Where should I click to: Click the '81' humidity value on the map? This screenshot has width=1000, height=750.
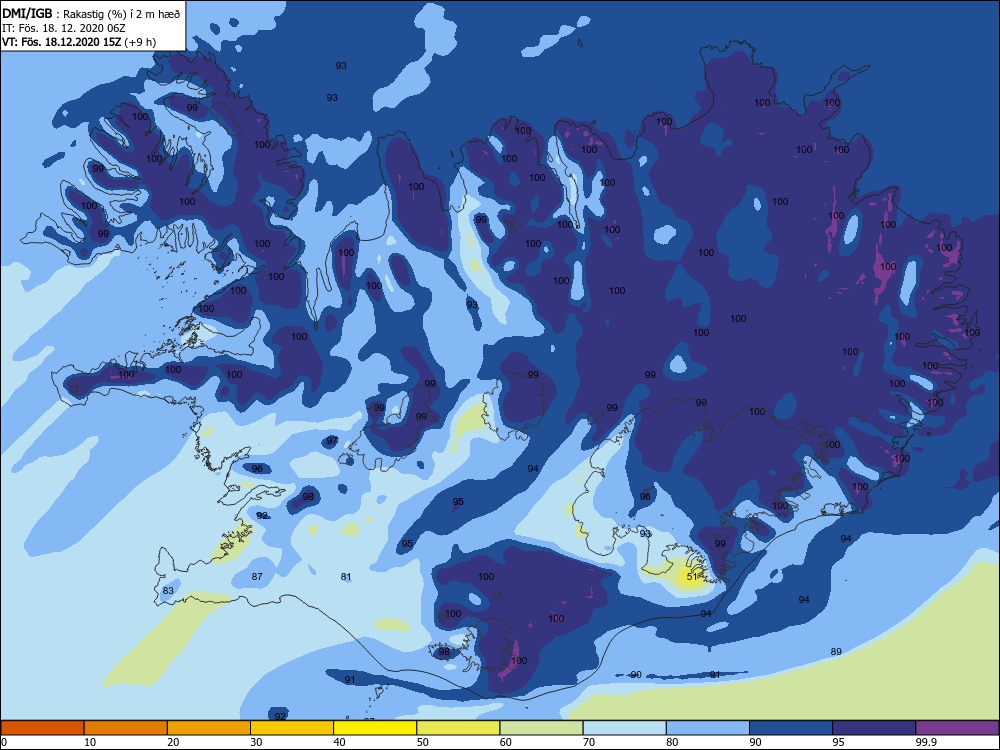coord(346,577)
